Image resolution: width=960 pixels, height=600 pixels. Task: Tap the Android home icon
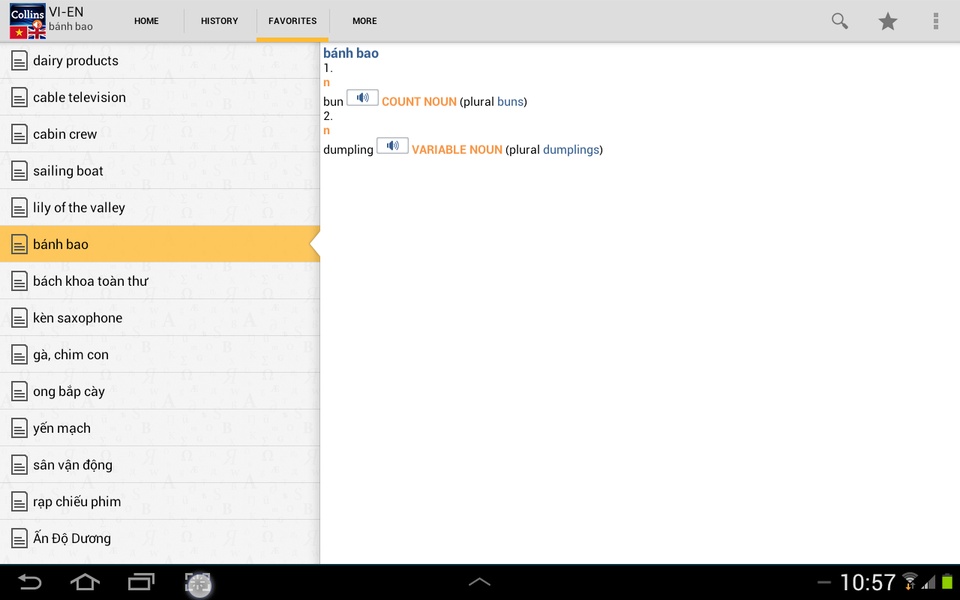[x=85, y=582]
